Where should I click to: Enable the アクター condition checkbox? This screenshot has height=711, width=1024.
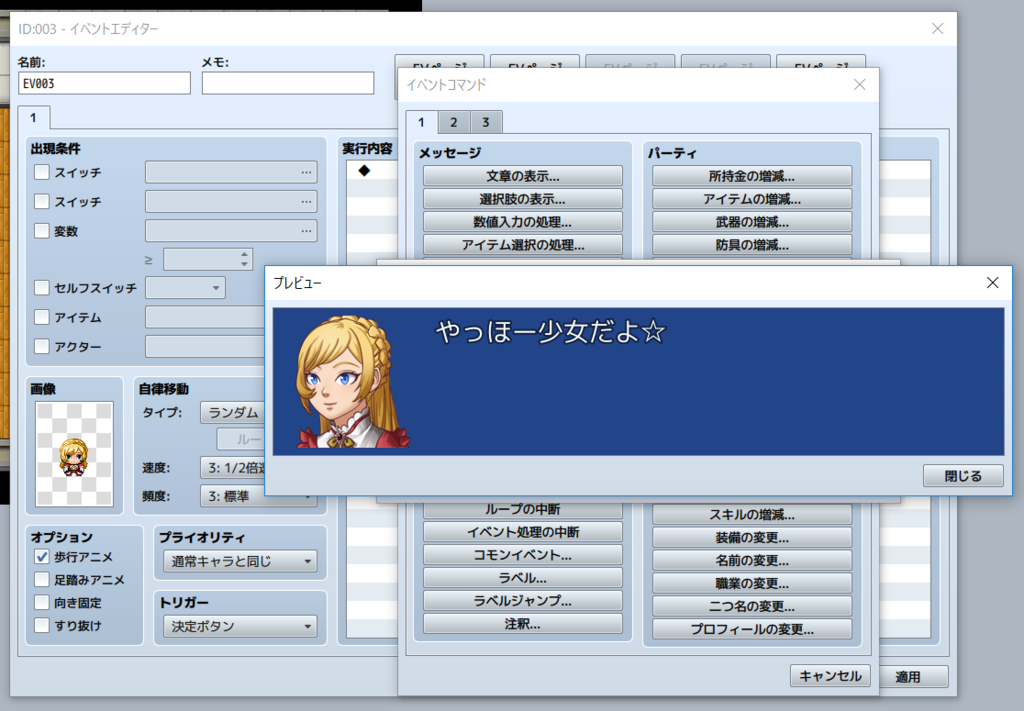click(42, 346)
